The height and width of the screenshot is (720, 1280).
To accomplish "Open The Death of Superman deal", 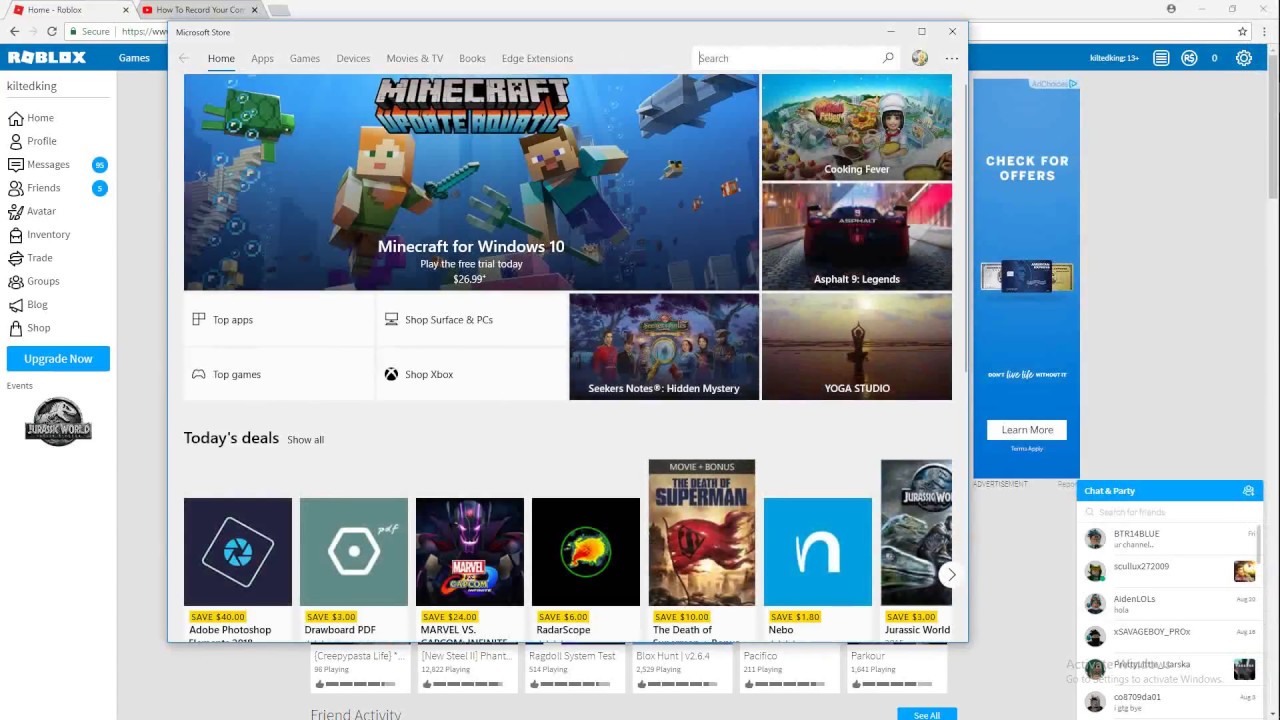I will click(702, 550).
